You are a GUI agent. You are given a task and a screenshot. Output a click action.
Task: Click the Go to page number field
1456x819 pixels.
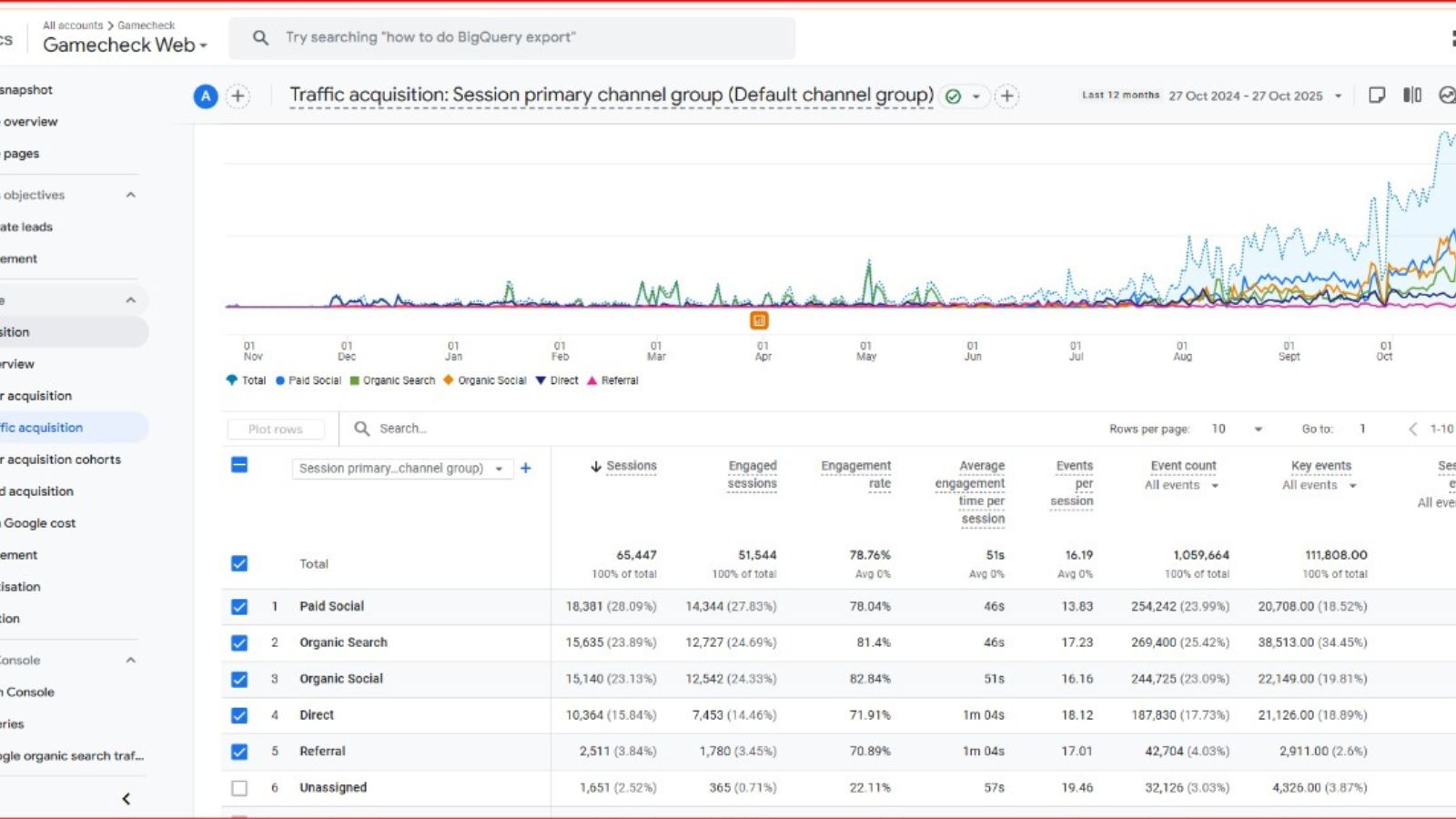coord(1362,429)
